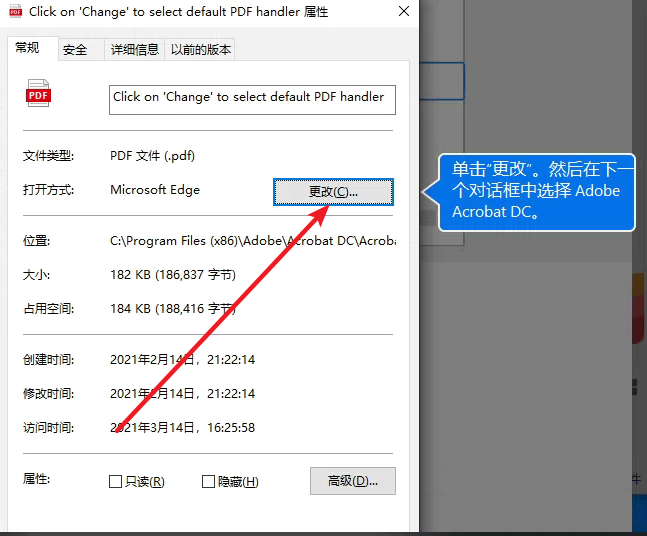Click the 属性 label beside the checkboxes
The width and height of the screenshot is (647, 536).
[x=37, y=479]
